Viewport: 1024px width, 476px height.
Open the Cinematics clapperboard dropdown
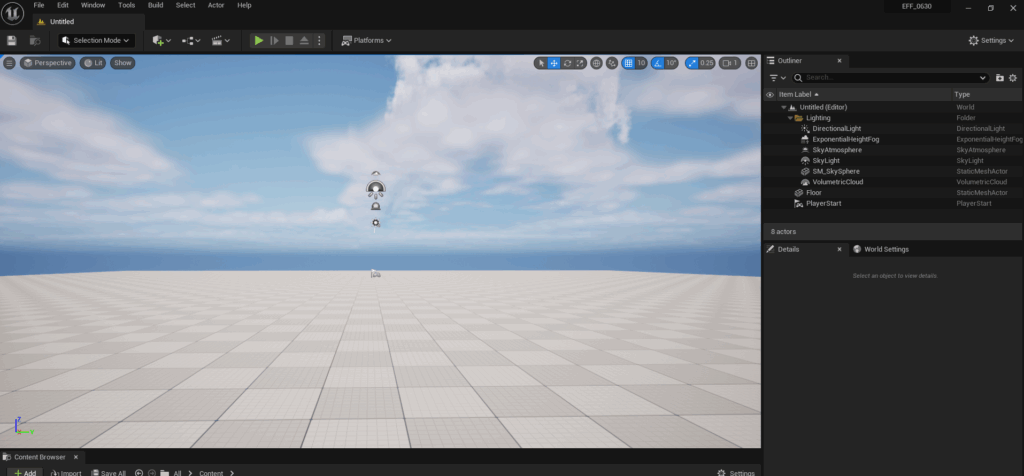pyautogui.click(x=221, y=40)
